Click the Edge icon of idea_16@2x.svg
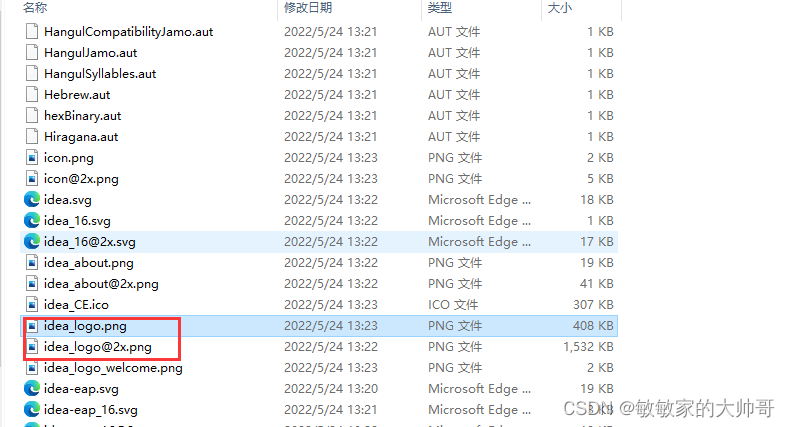 [x=32, y=242]
